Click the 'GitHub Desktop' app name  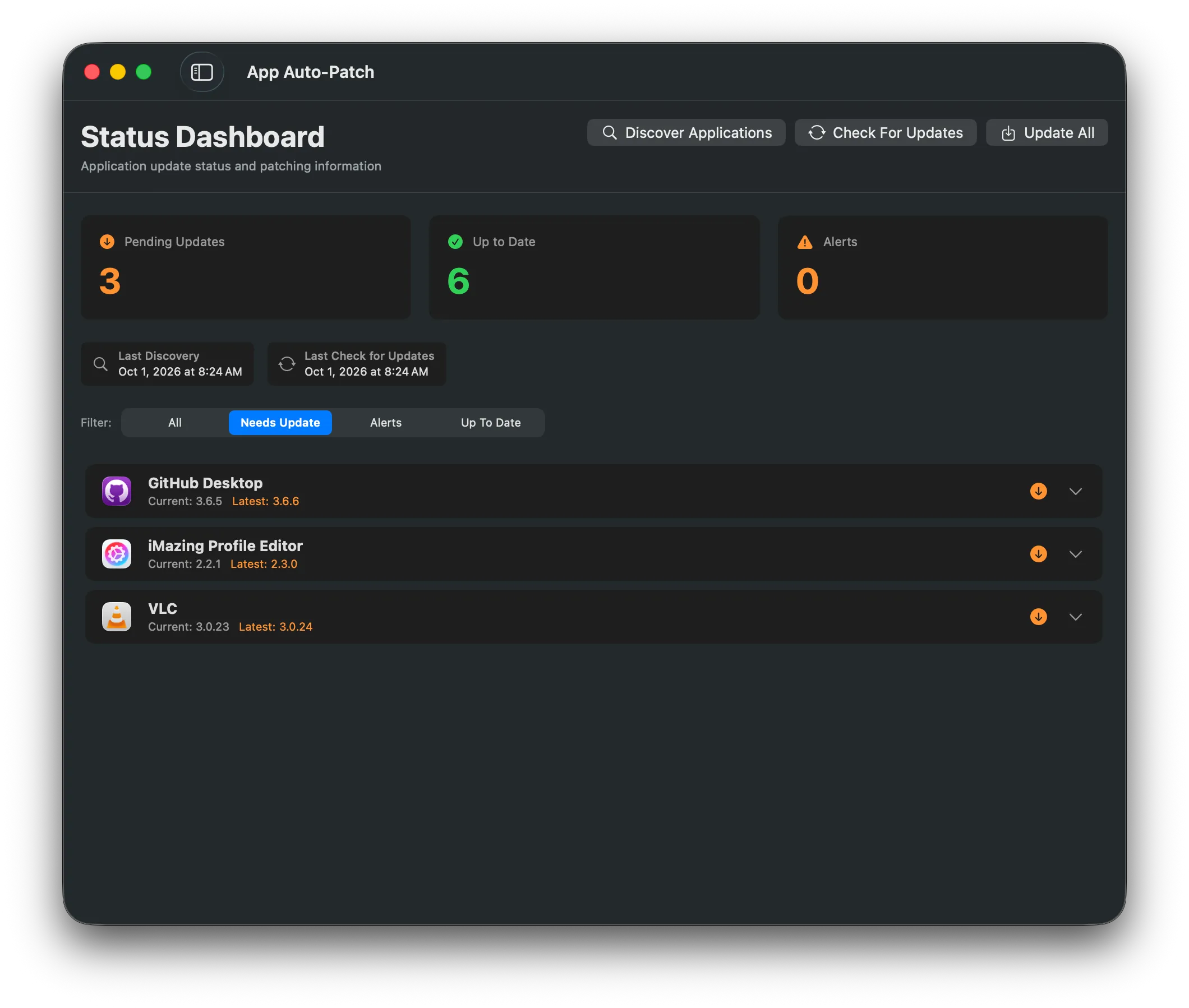(x=205, y=483)
